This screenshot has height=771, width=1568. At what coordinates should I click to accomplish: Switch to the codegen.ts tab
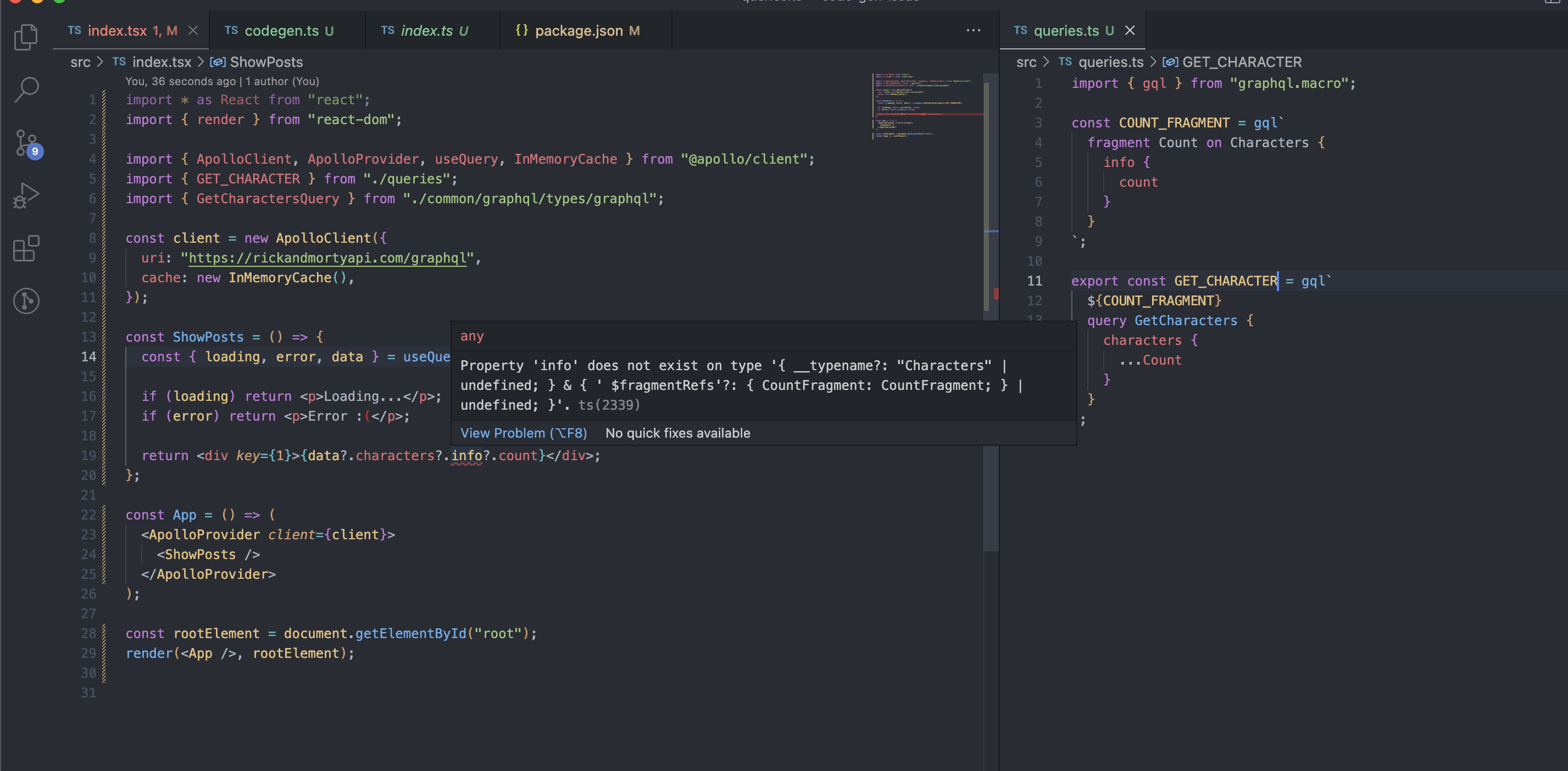click(x=281, y=30)
